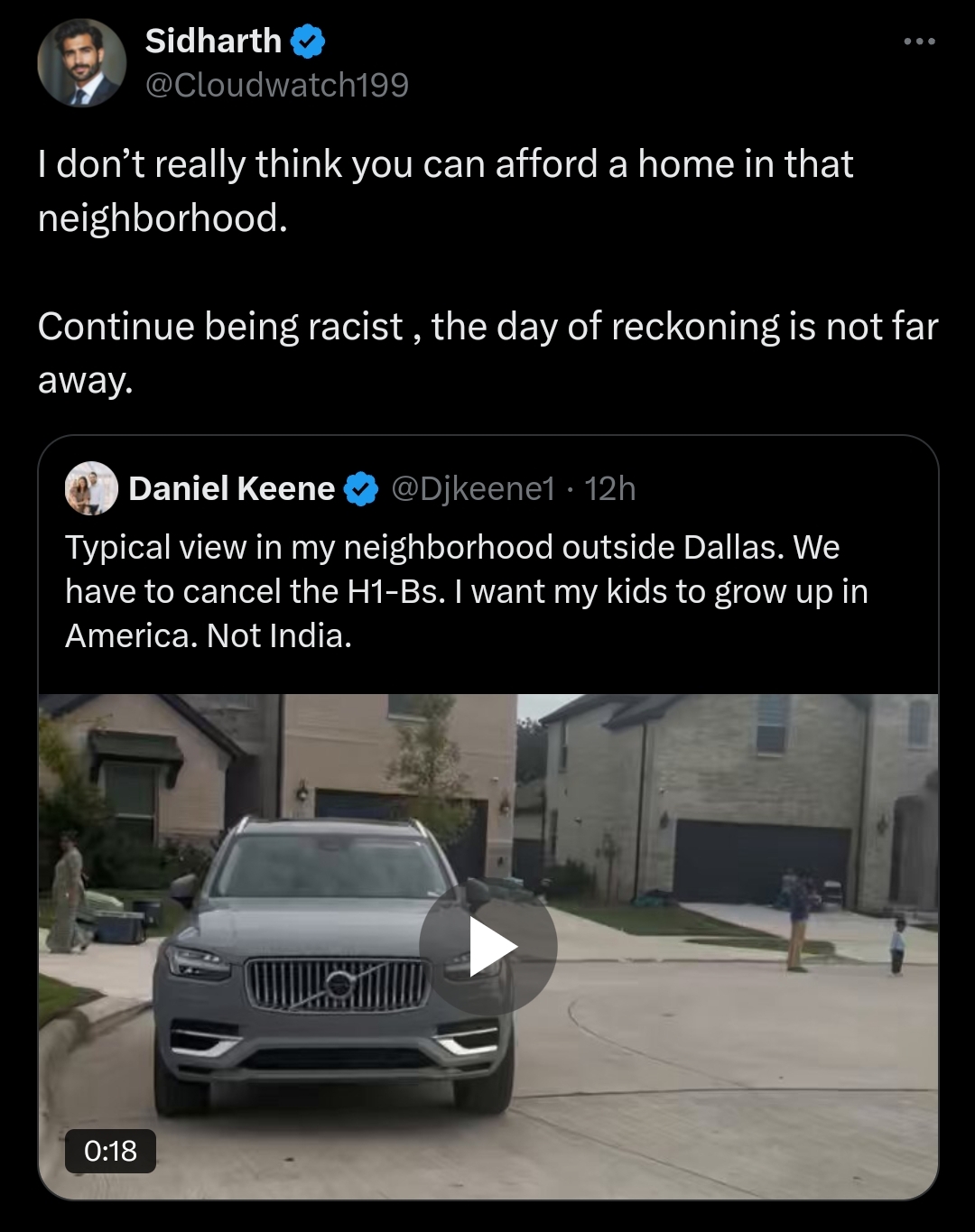The width and height of the screenshot is (975, 1232).
Task: Click Daniel Keene's small avatar
Action: coord(91,488)
